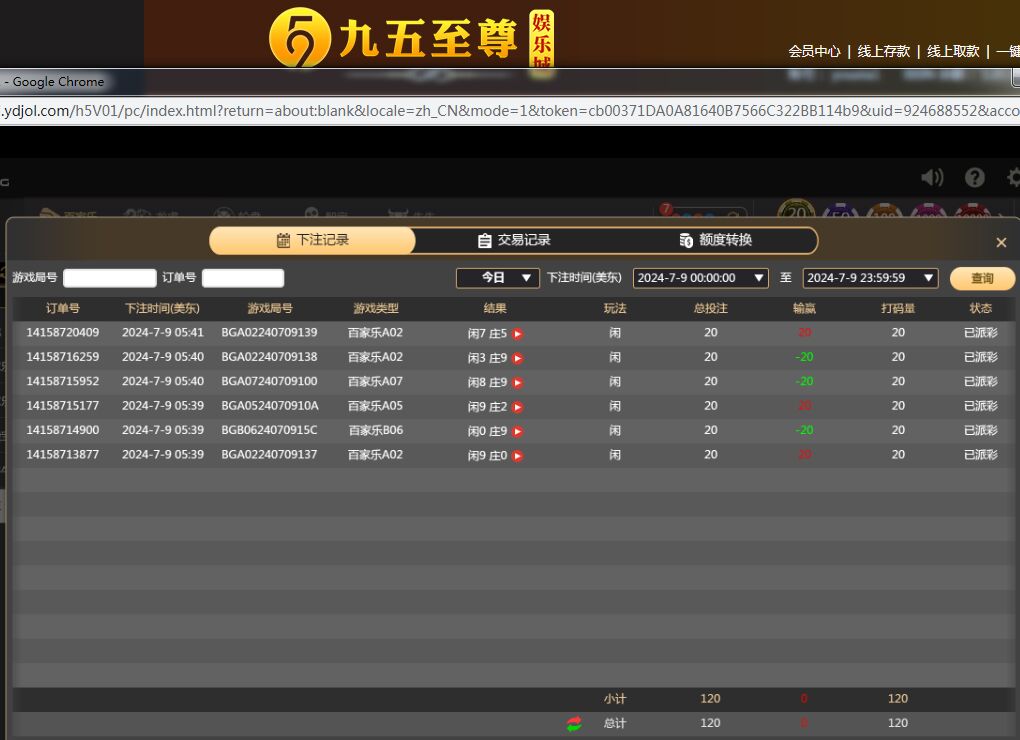Select the 下注记录 tab
The height and width of the screenshot is (740, 1020).
pos(312,240)
